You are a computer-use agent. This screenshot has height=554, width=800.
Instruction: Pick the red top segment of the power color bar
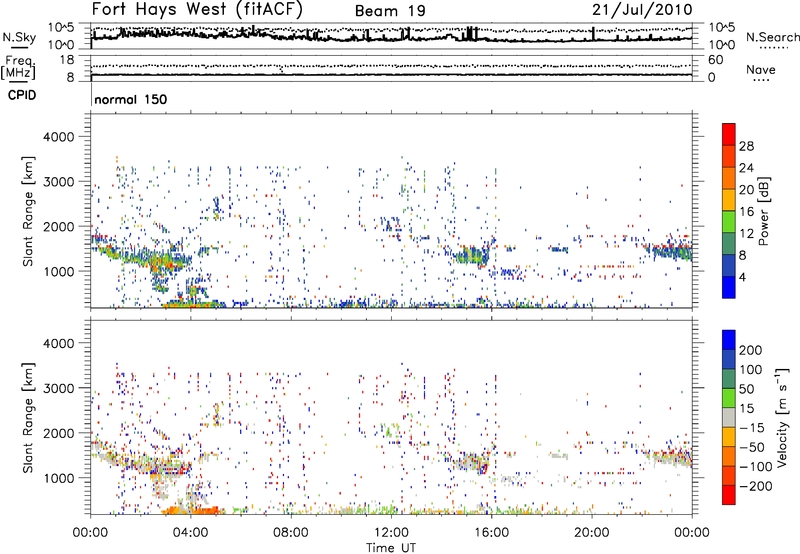(729, 134)
